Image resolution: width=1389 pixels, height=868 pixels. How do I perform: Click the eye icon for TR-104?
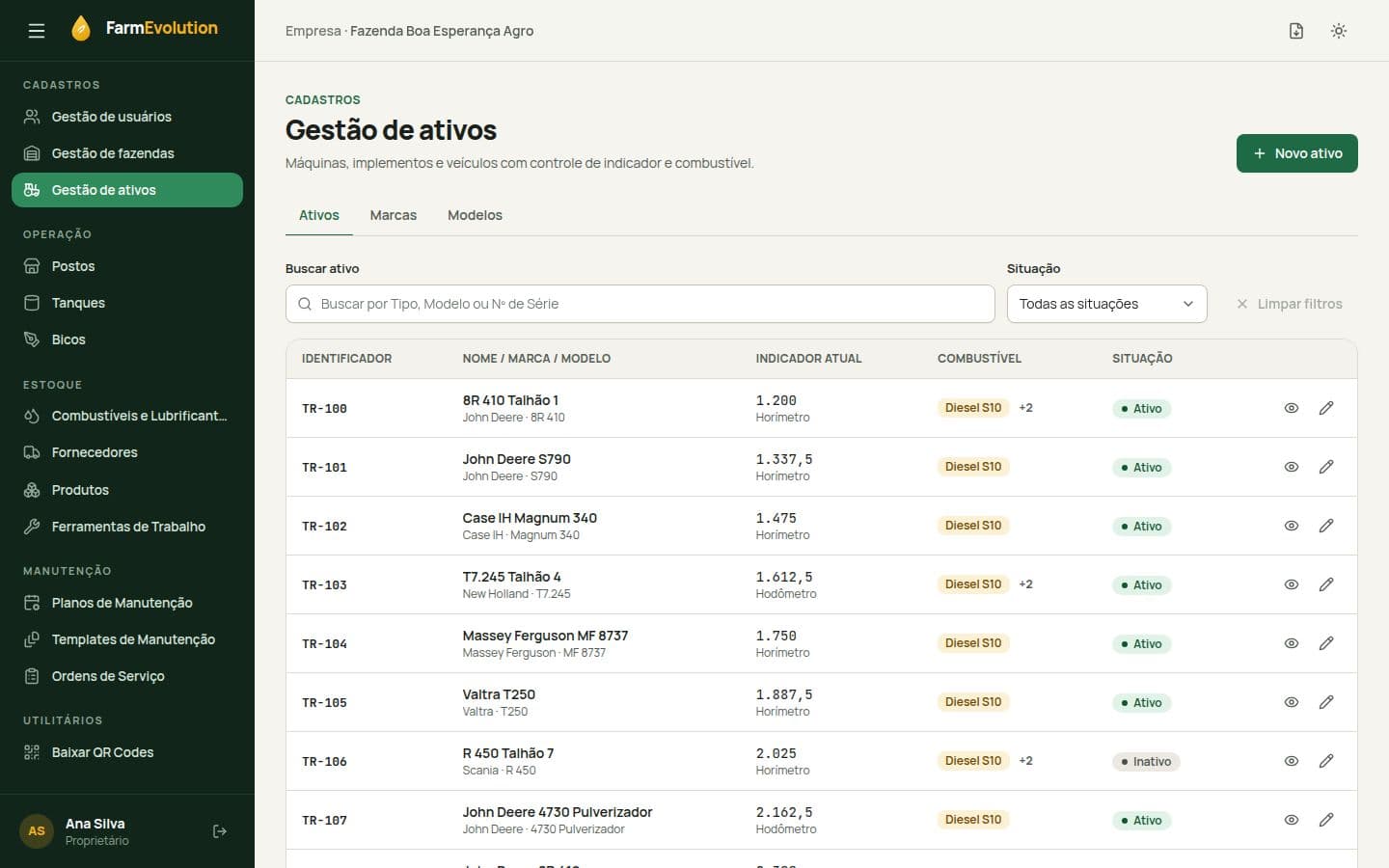[1292, 643]
